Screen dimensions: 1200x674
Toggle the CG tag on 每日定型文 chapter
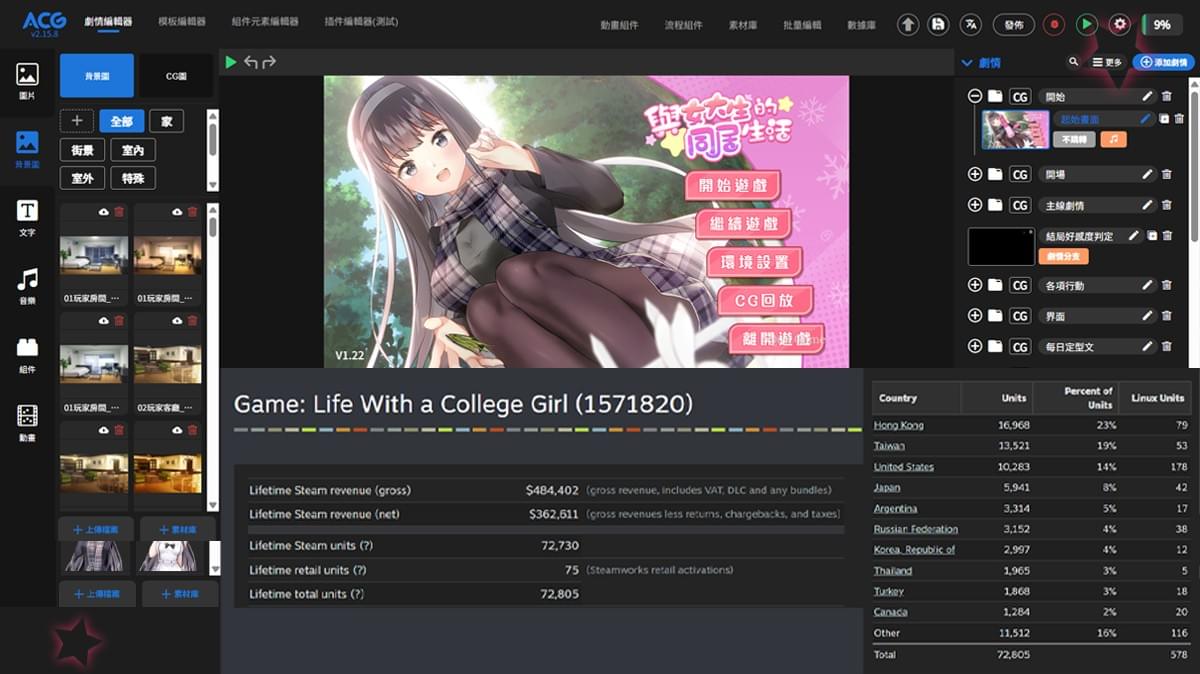click(1019, 346)
